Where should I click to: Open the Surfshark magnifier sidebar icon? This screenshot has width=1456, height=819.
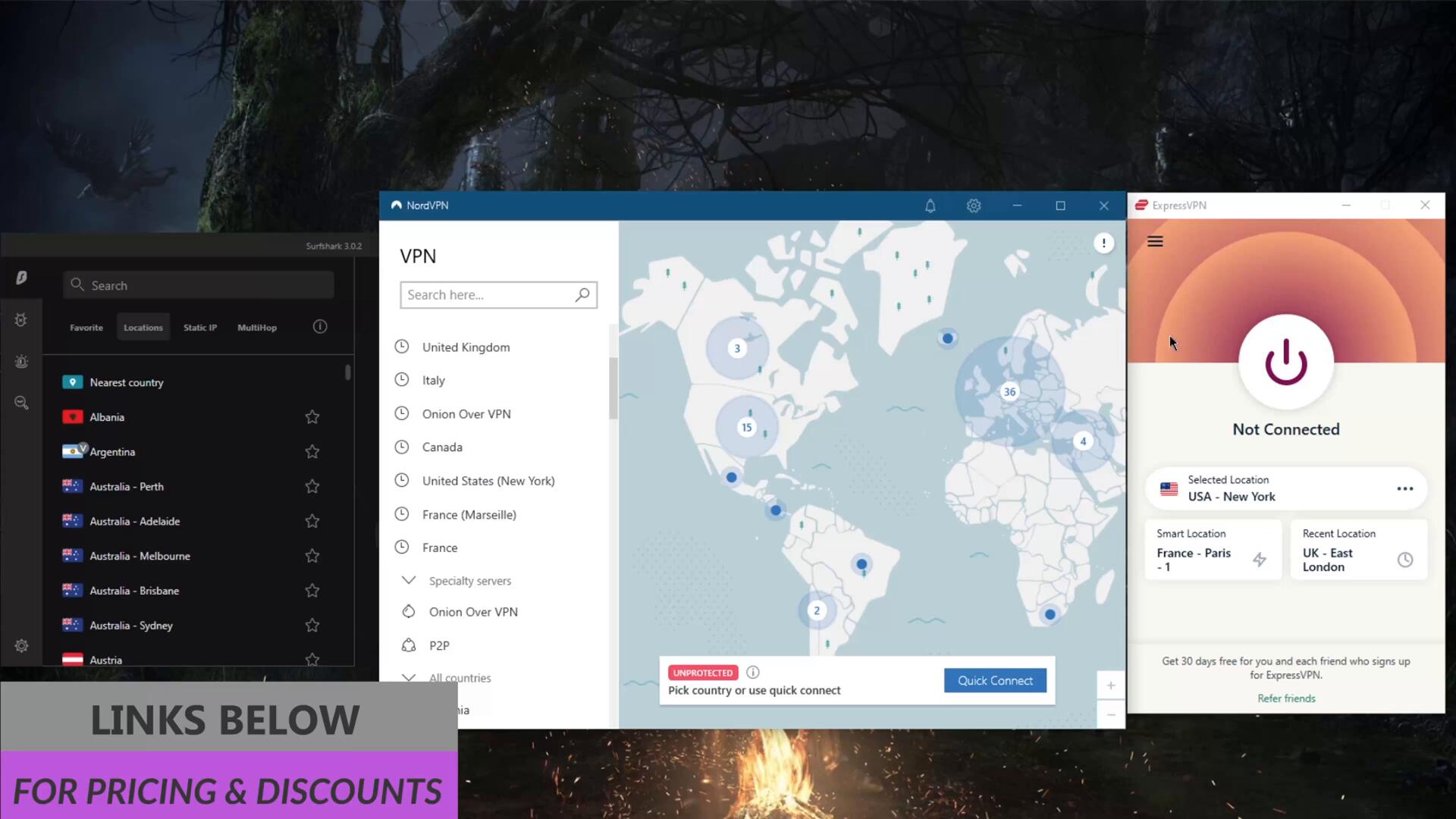(x=21, y=403)
